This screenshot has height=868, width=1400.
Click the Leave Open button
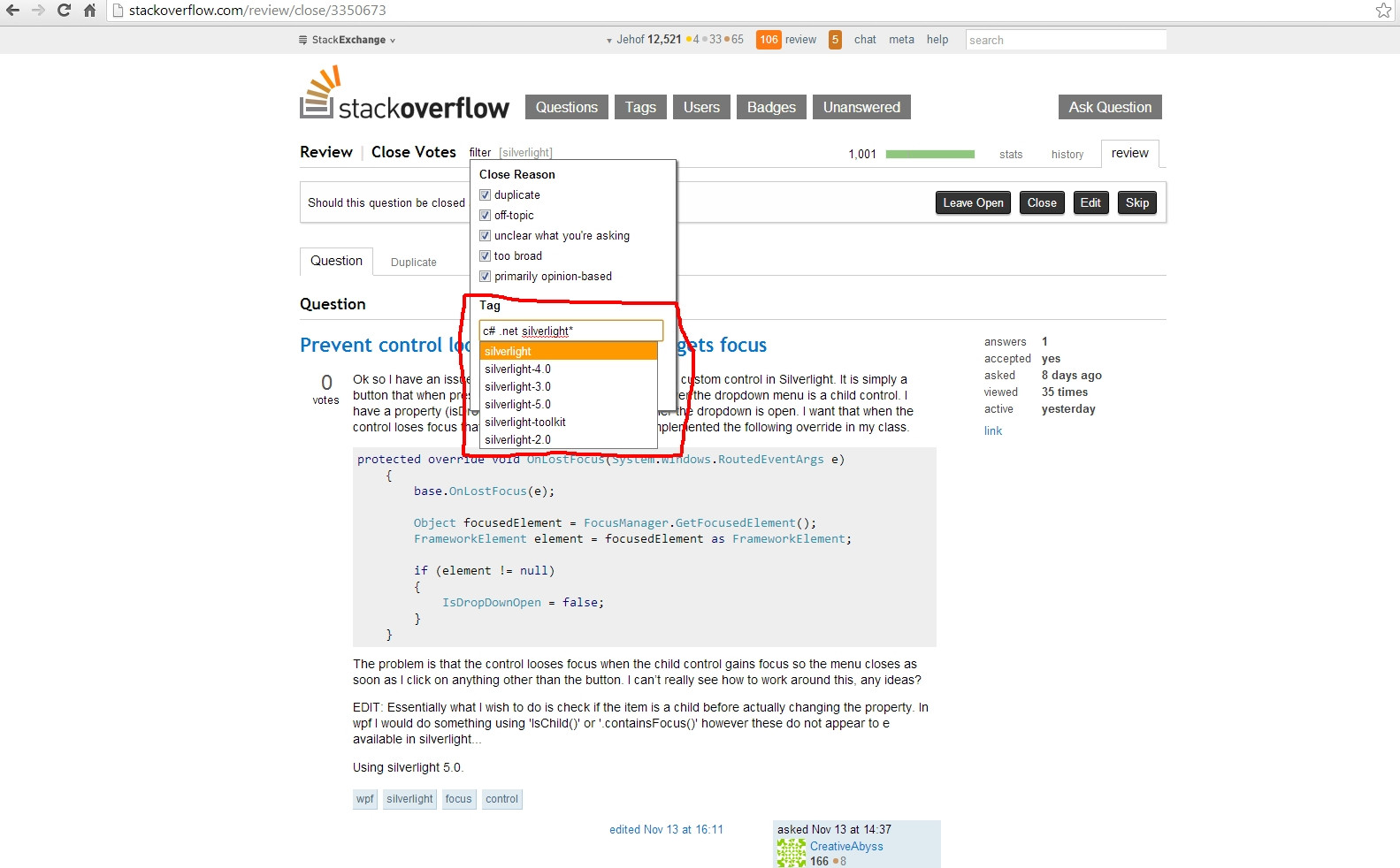[973, 202]
